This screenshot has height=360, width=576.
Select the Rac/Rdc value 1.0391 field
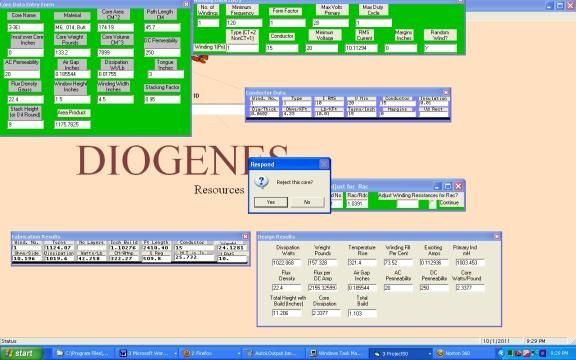click(x=357, y=204)
